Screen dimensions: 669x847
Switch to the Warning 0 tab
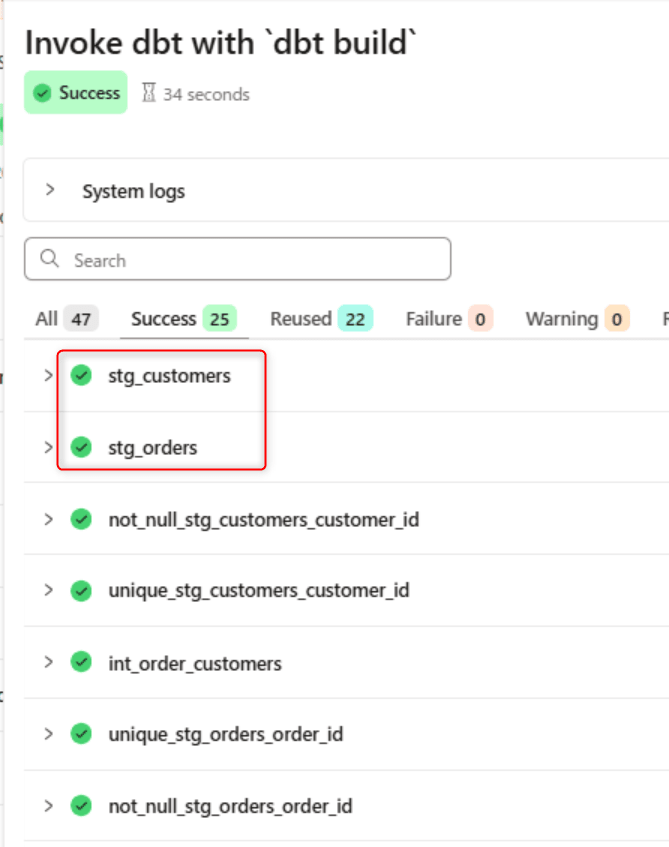pyautogui.click(x=577, y=319)
